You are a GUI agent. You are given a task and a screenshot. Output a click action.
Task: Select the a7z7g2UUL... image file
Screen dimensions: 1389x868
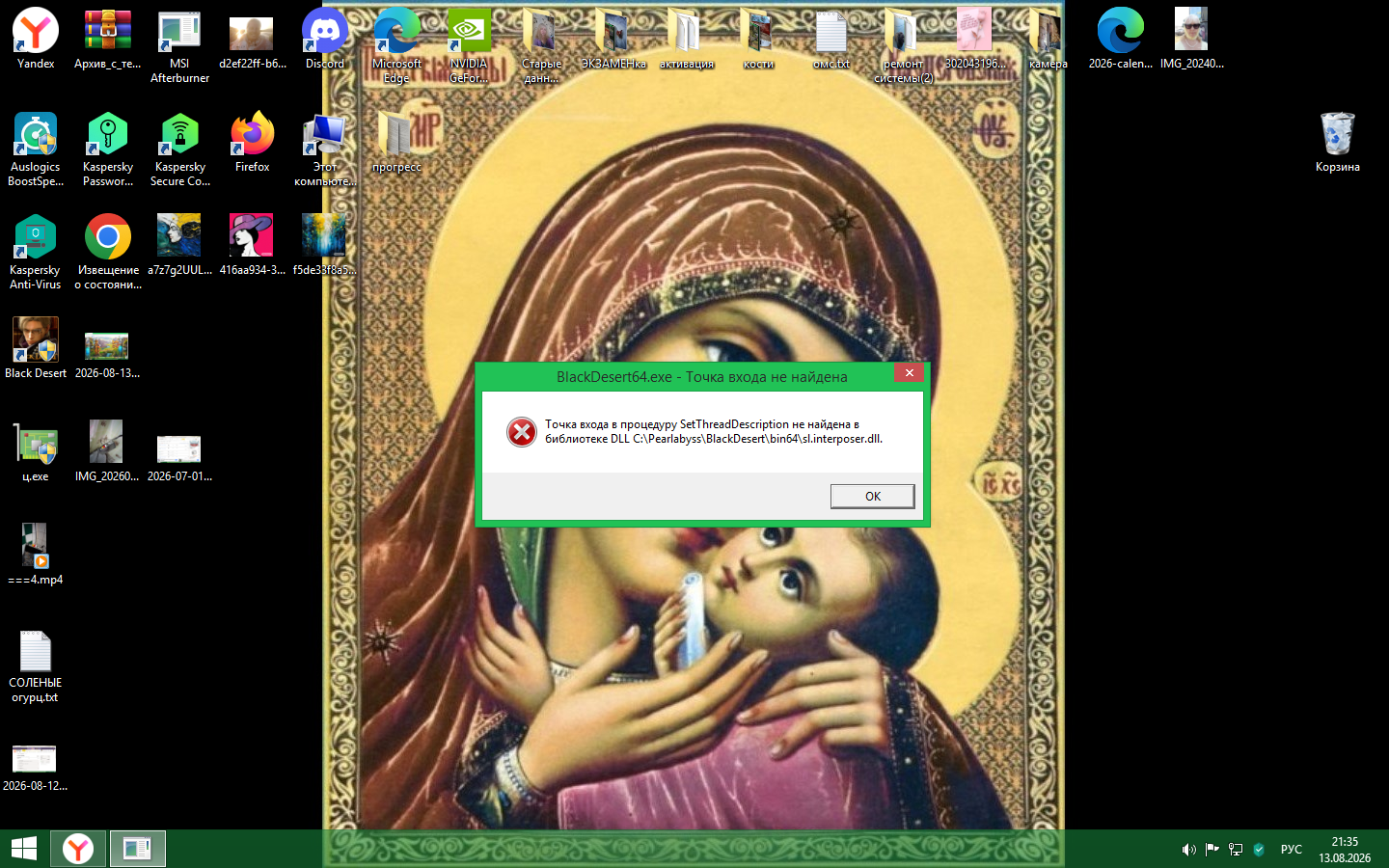tap(179, 246)
